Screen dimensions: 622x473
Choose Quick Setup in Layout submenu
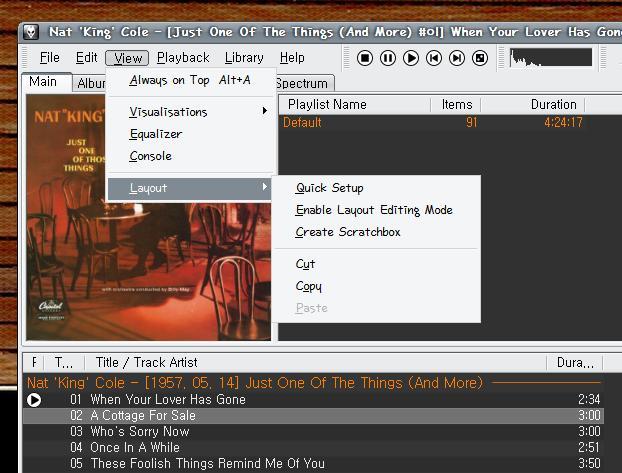pyautogui.click(x=377, y=188)
